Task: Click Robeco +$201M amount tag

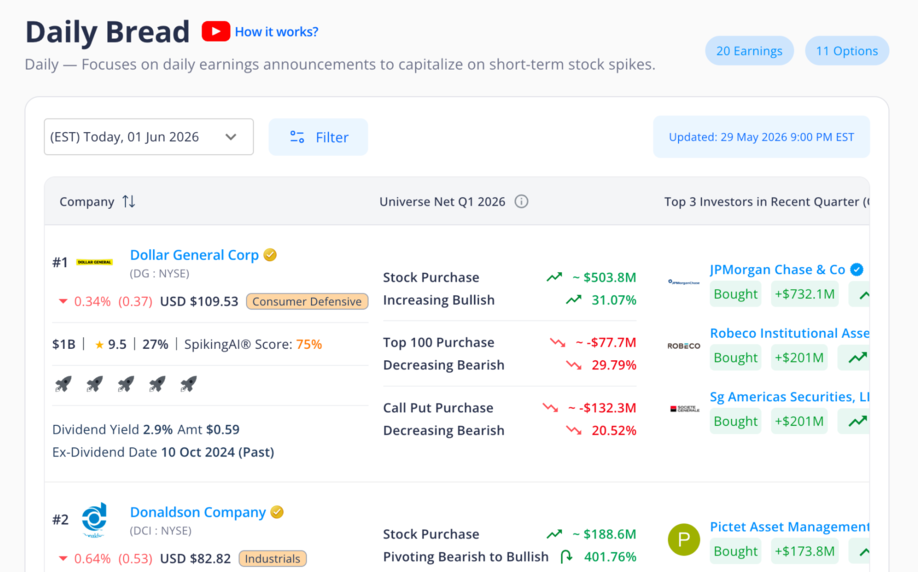Action: 799,357
